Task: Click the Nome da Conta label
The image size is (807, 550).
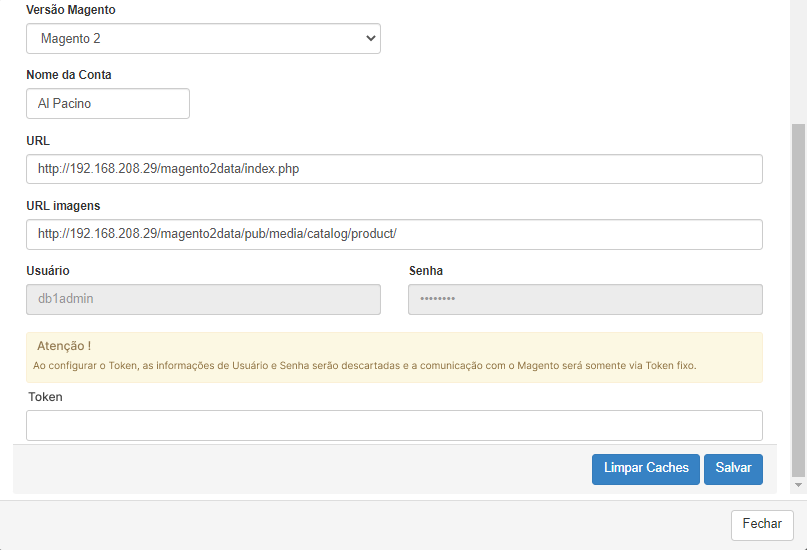Action: (69, 75)
